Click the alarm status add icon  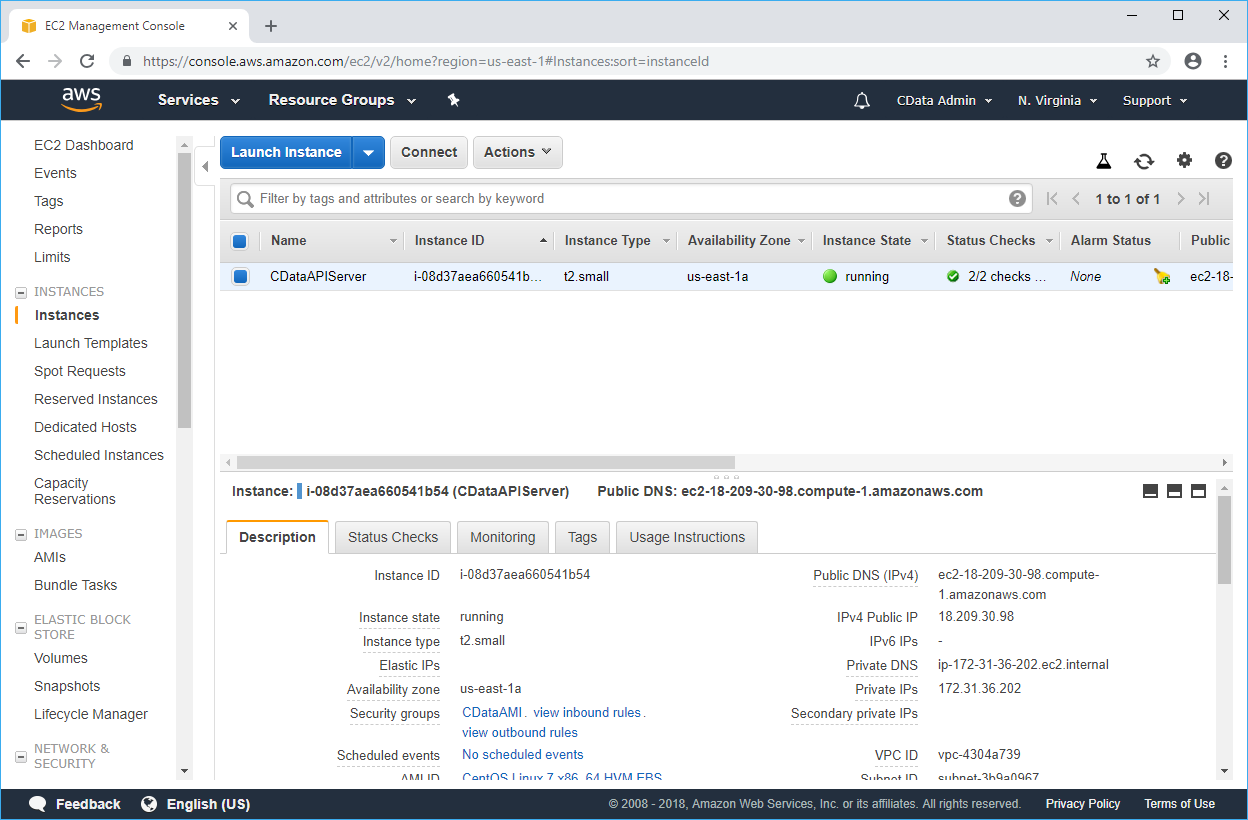click(1161, 277)
